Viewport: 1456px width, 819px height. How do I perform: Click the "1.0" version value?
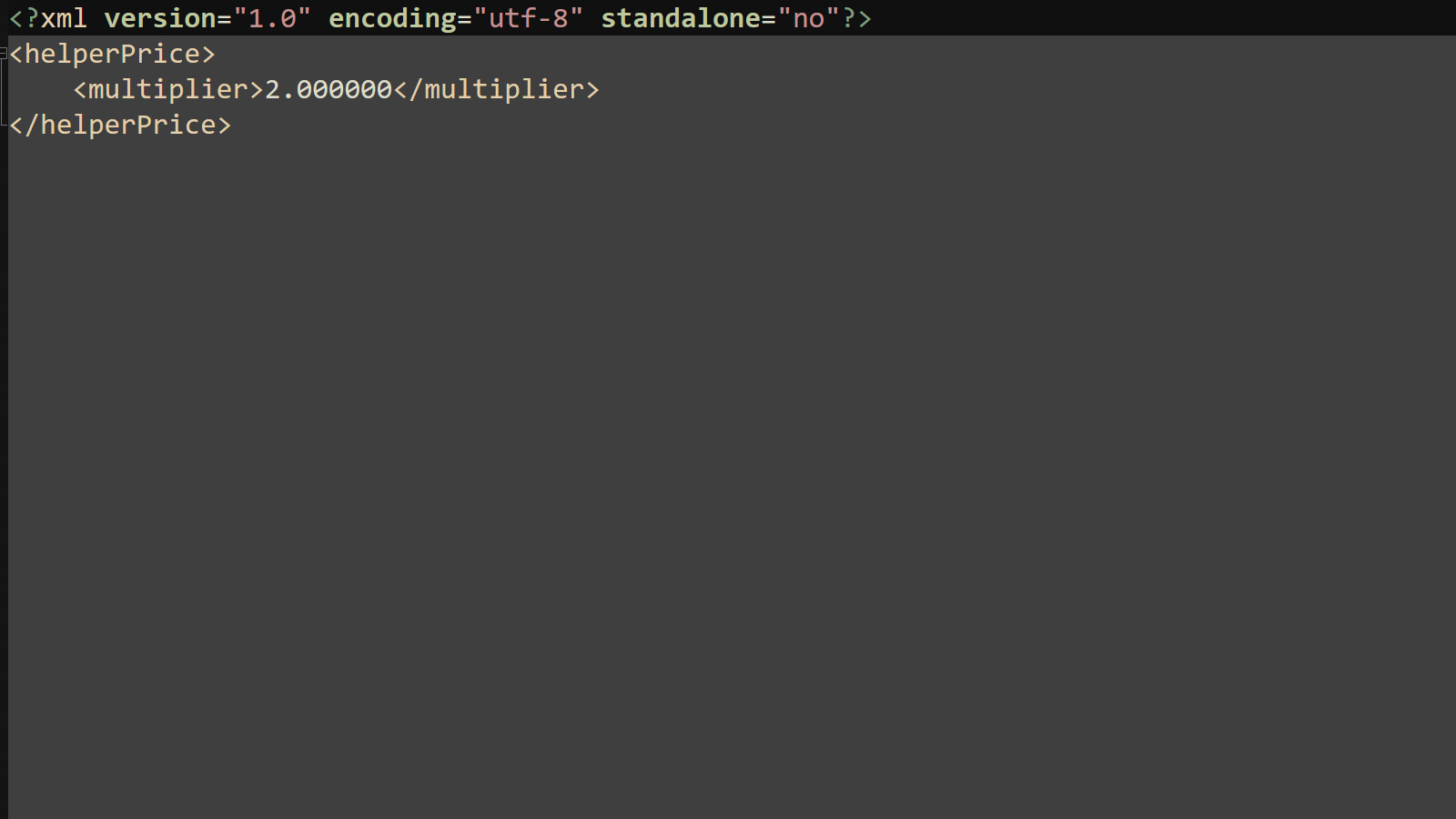point(272,18)
